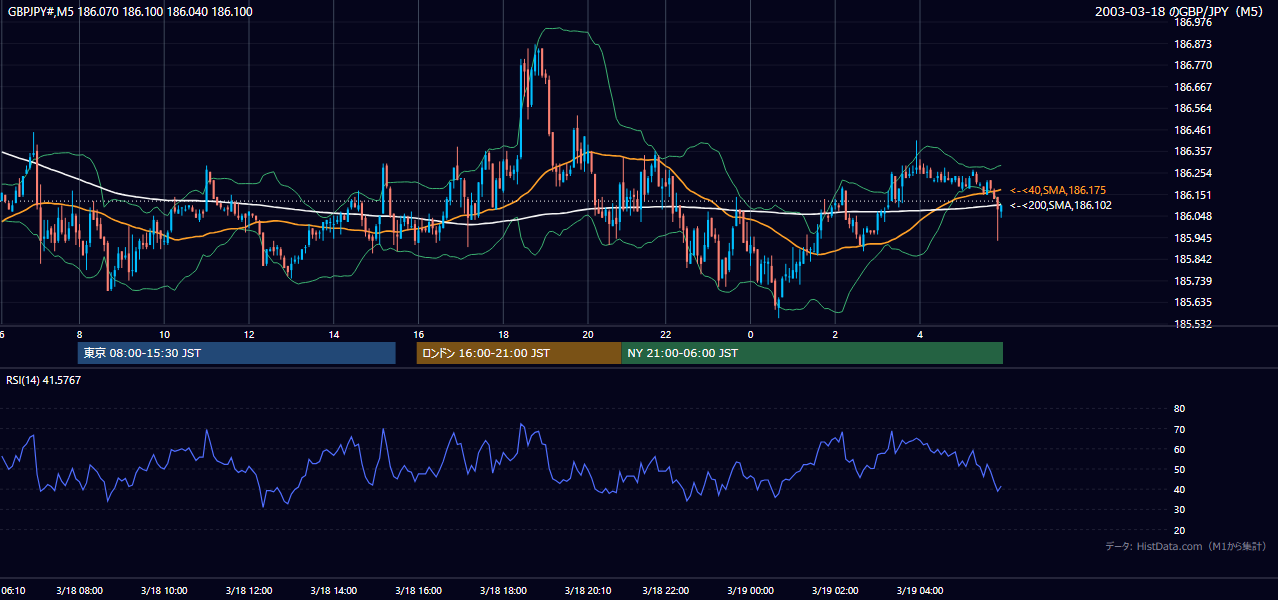Click the 40 SMA 186.175 orange label
The image size is (1278, 600).
[1058, 190]
